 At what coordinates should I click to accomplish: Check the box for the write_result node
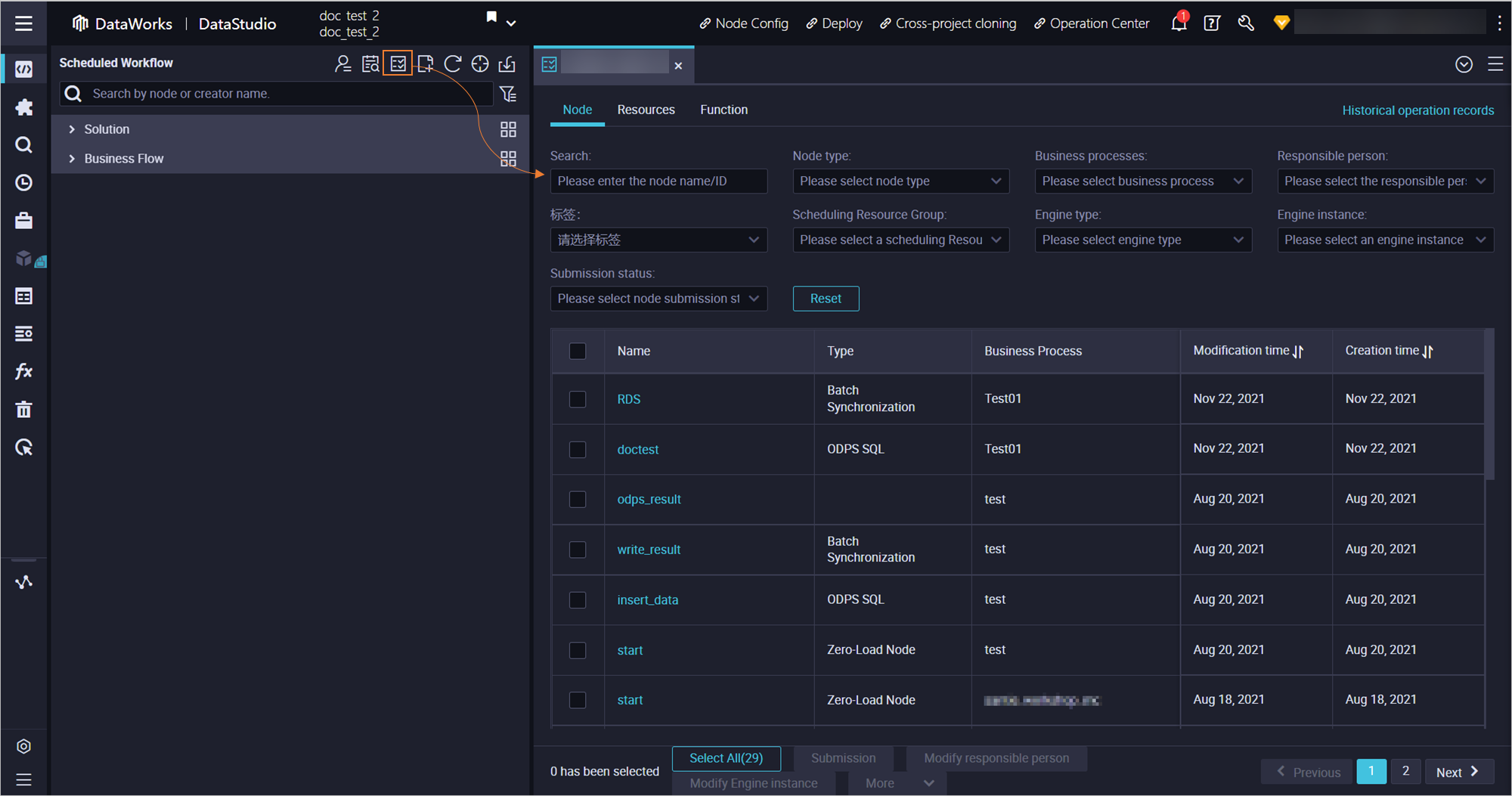[x=578, y=550]
